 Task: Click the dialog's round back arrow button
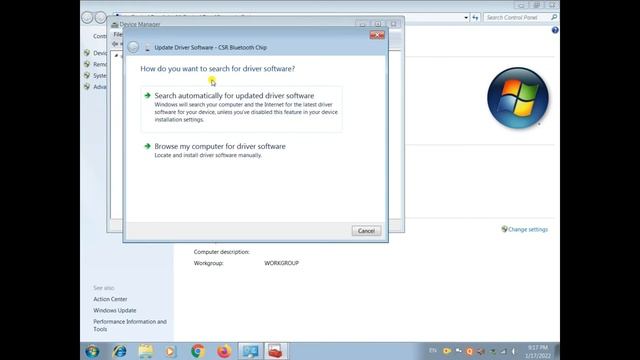133,47
